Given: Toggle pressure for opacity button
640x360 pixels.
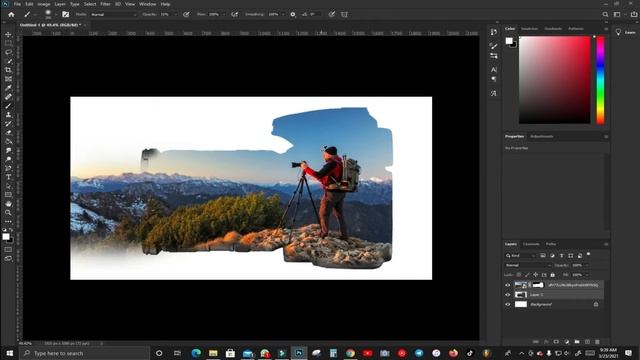Looking at the screenshot, I should 186,14.
